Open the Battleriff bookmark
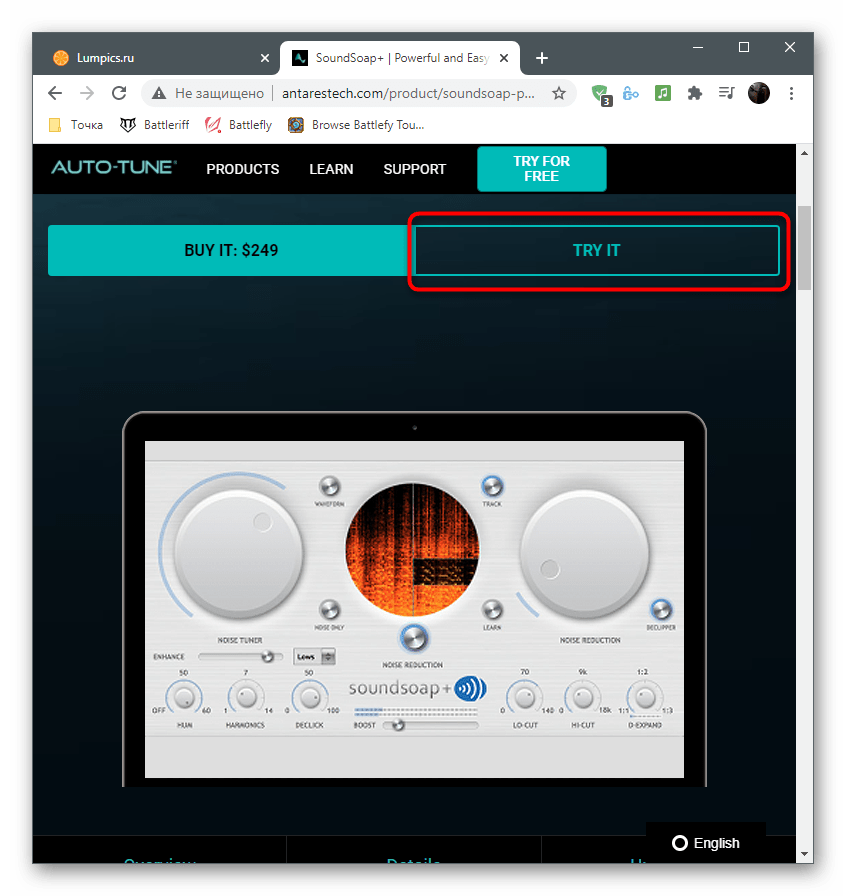846x896 pixels. [154, 125]
